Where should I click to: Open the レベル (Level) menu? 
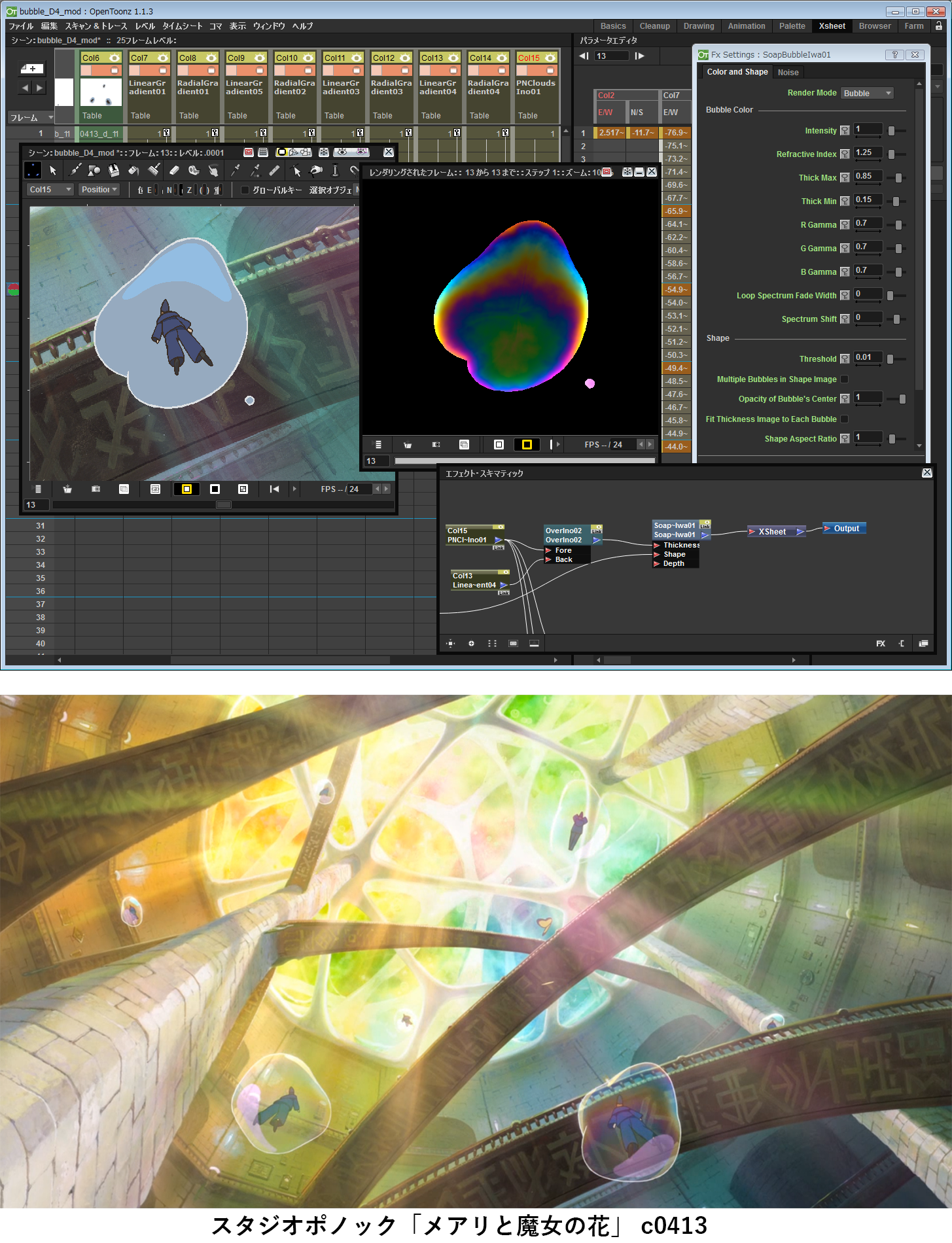pos(145,26)
